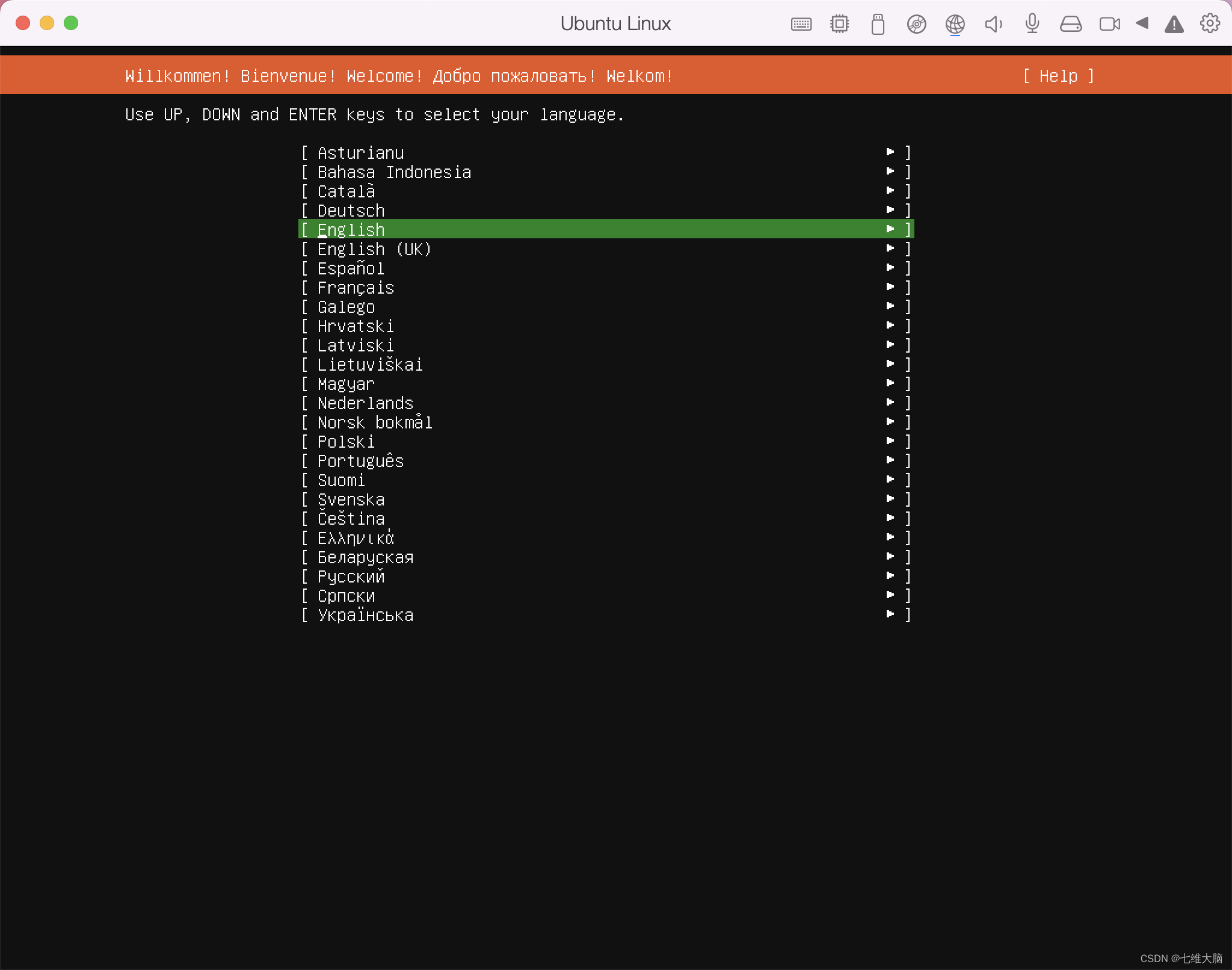Open the network globe icon

955,24
